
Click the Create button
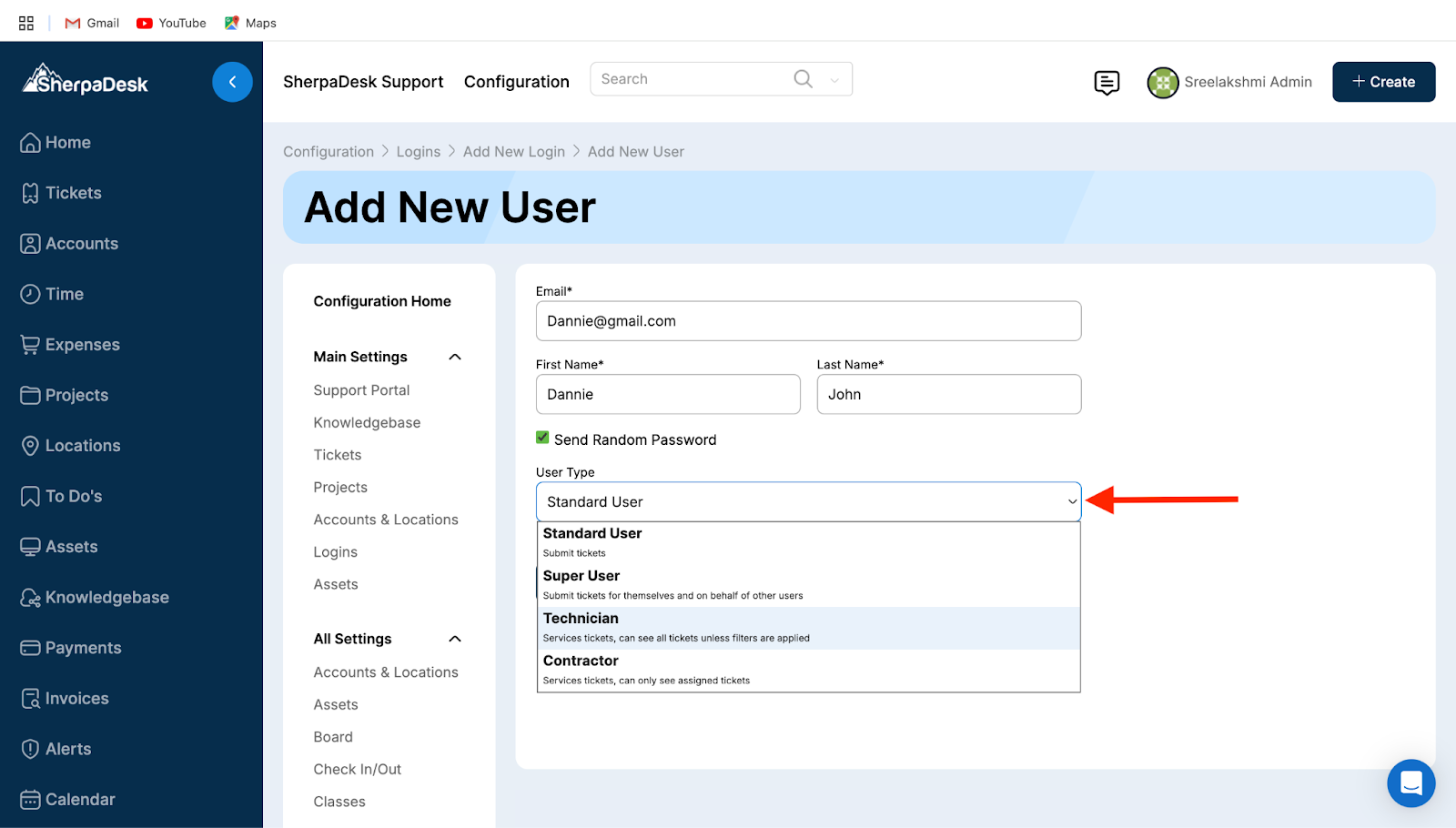click(1383, 82)
